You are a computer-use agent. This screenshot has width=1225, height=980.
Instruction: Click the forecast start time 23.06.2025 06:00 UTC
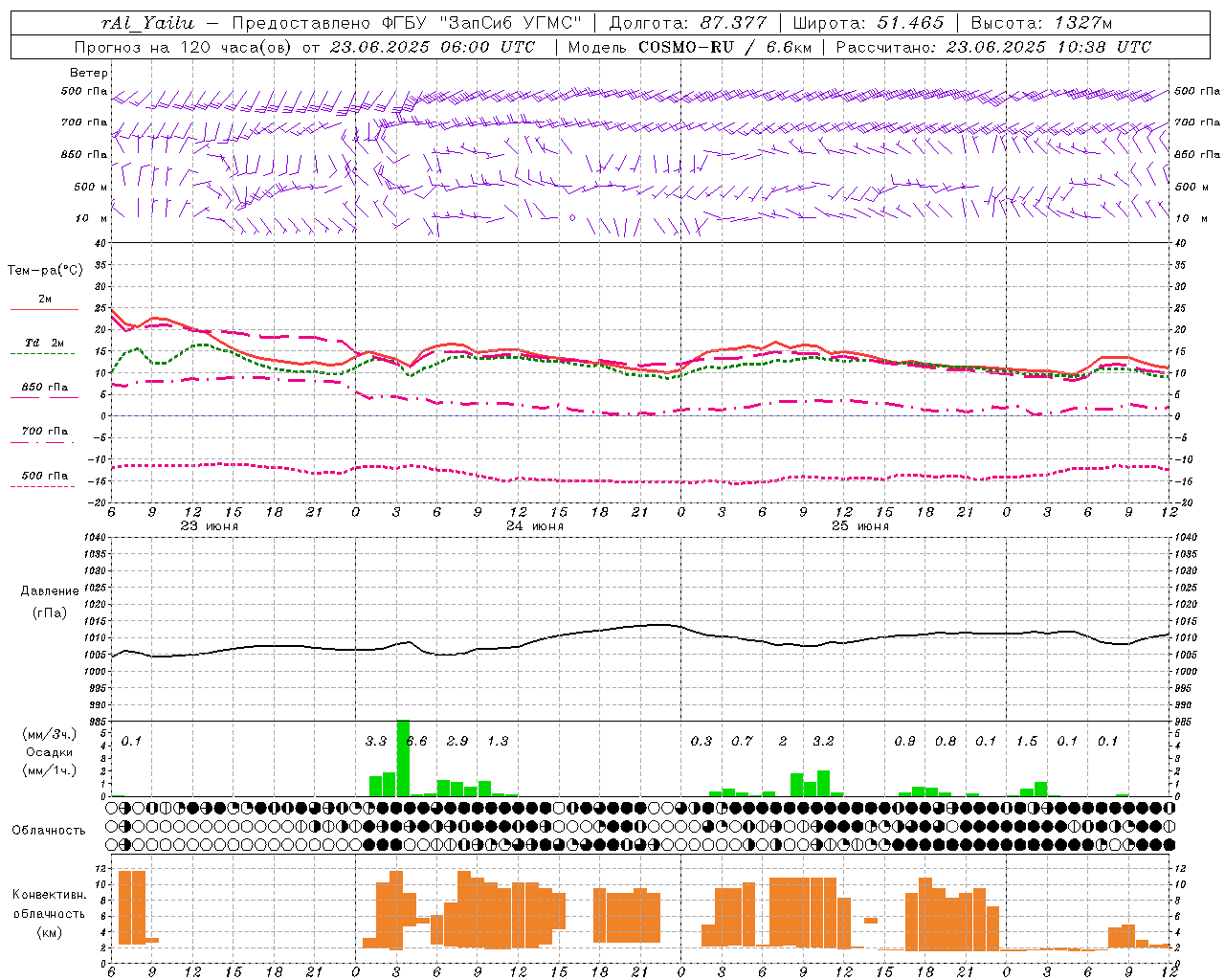(x=433, y=47)
